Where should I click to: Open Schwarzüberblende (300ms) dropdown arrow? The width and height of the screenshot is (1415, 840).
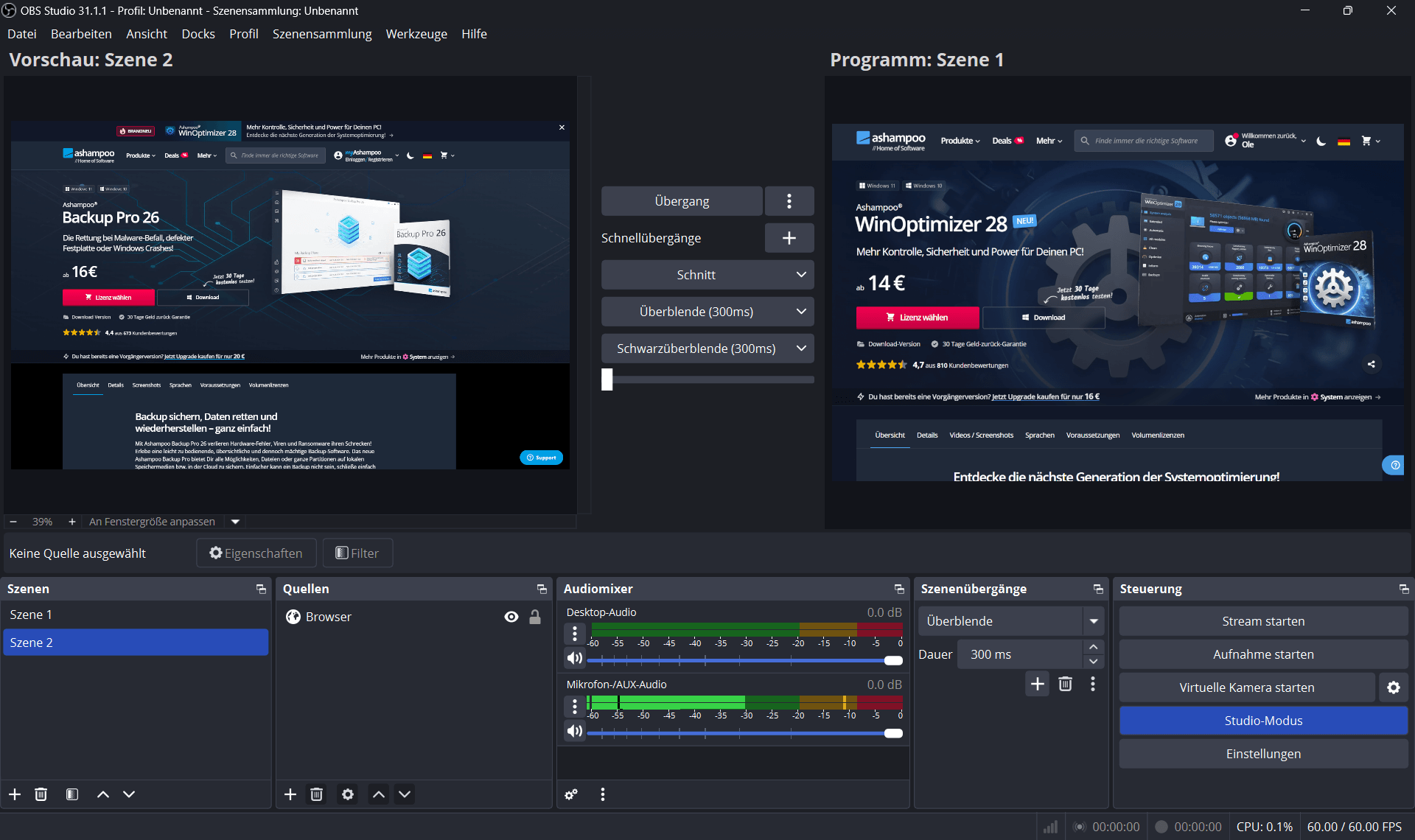tap(801, 349)
